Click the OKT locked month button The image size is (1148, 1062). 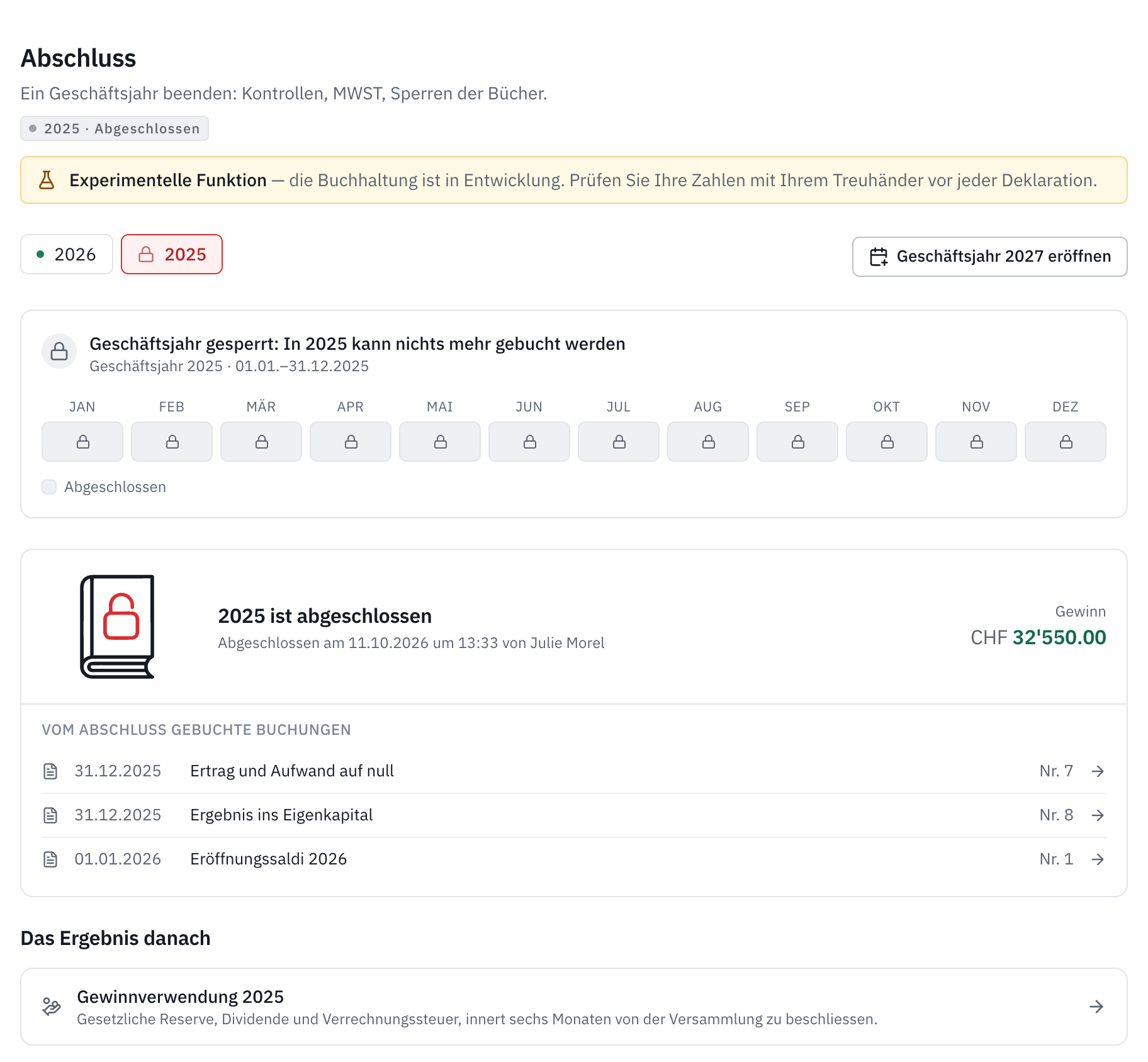887,442
